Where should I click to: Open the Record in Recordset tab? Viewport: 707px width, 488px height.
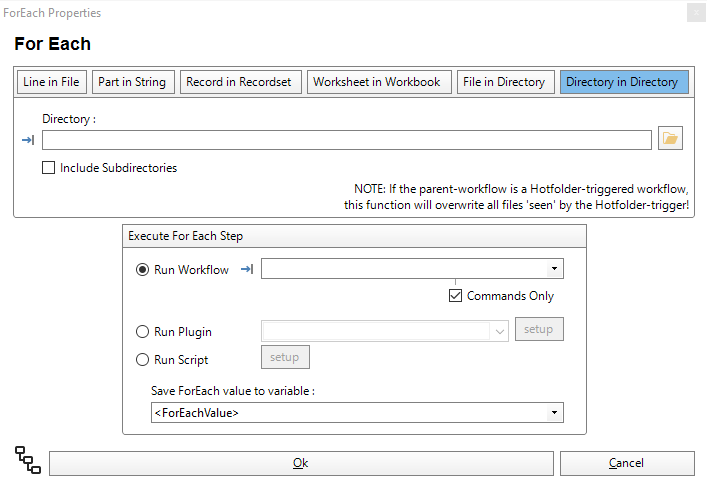point(239,82)
